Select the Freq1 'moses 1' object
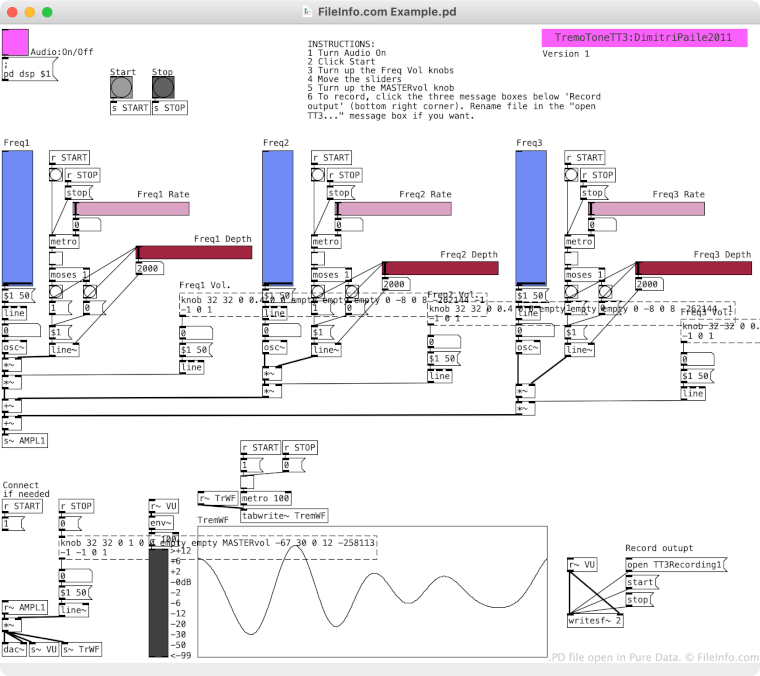Image resolution: width=760 pixels, height=676 pixels. (x=69, y=275)
